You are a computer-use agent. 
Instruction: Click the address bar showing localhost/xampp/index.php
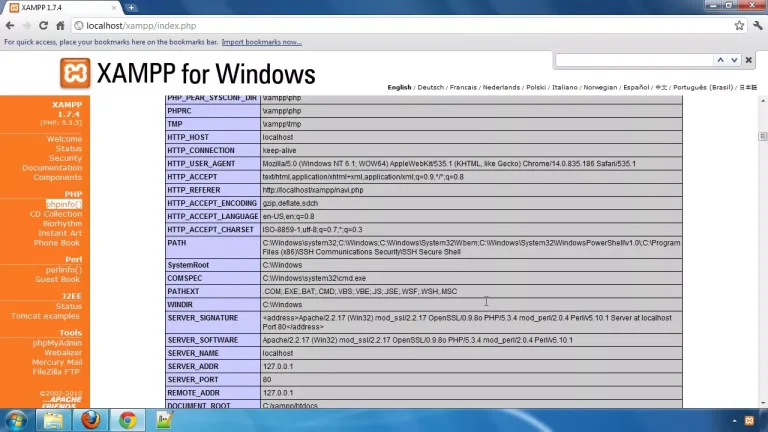tap(402, 25)
